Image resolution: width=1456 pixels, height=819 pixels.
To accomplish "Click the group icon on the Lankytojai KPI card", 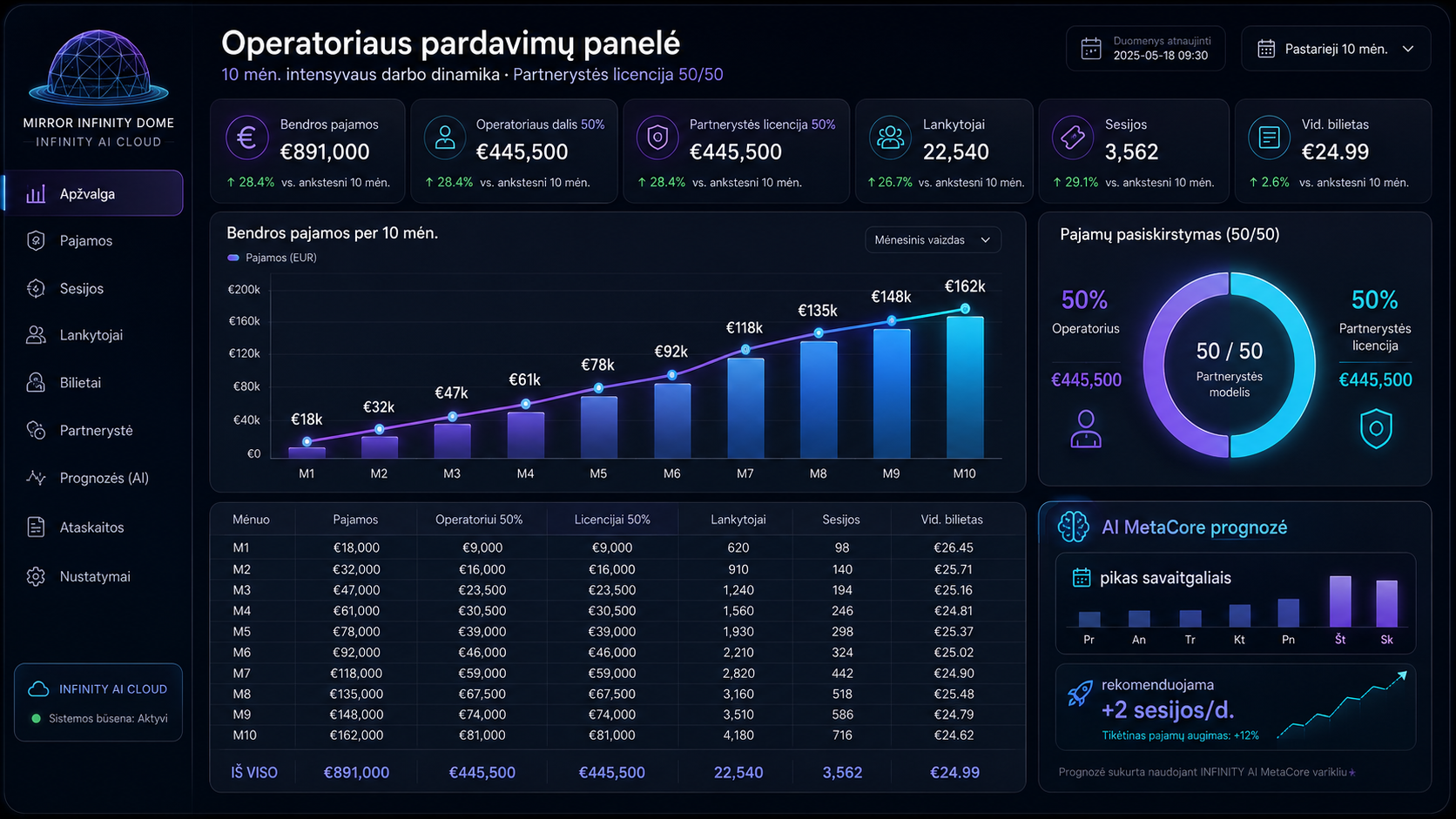I will click(890, 138).
